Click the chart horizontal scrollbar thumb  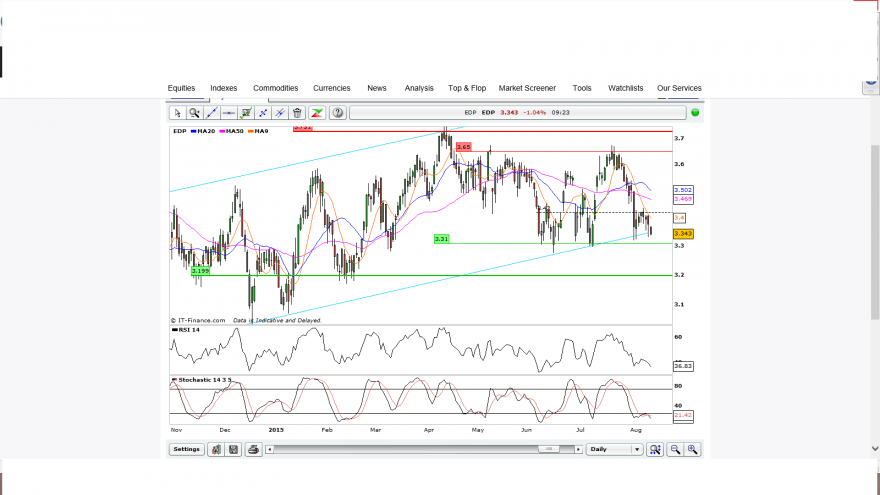click(549, 449)
